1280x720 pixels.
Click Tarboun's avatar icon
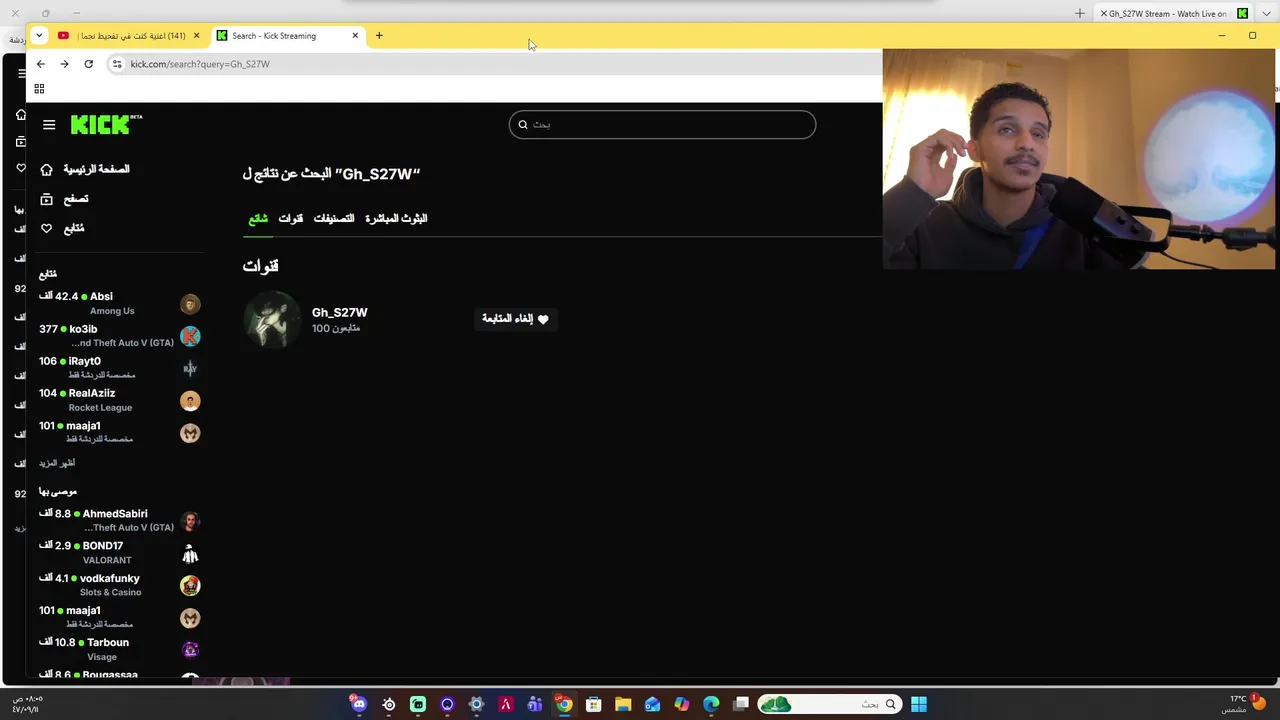tap(190, 650)
